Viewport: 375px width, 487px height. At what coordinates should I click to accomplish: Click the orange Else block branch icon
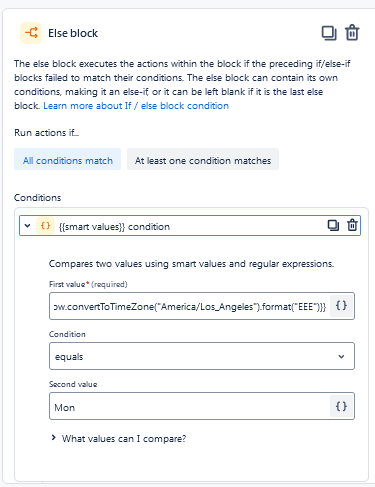point(31,33)
